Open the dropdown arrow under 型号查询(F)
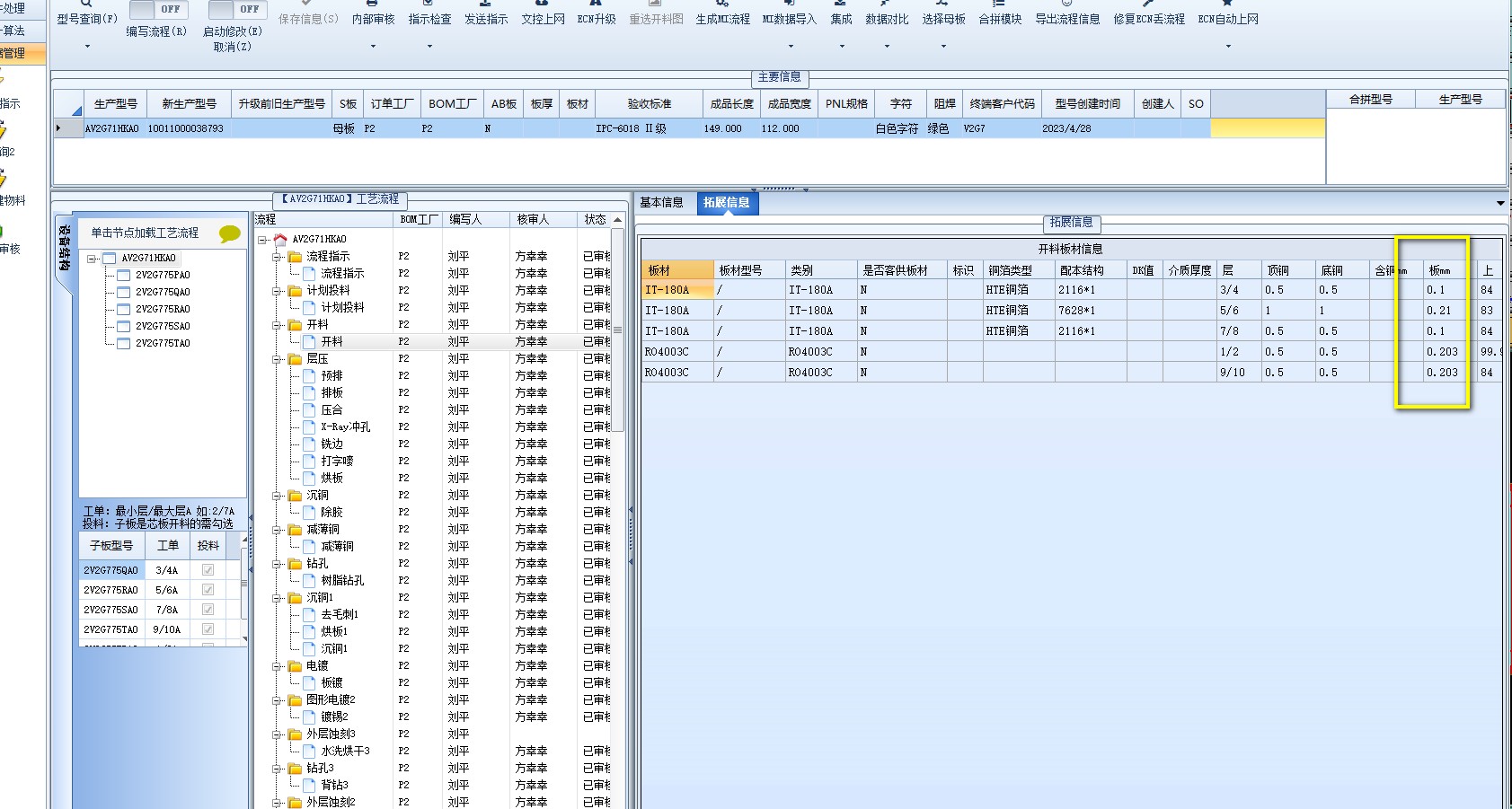 [87, 47]
